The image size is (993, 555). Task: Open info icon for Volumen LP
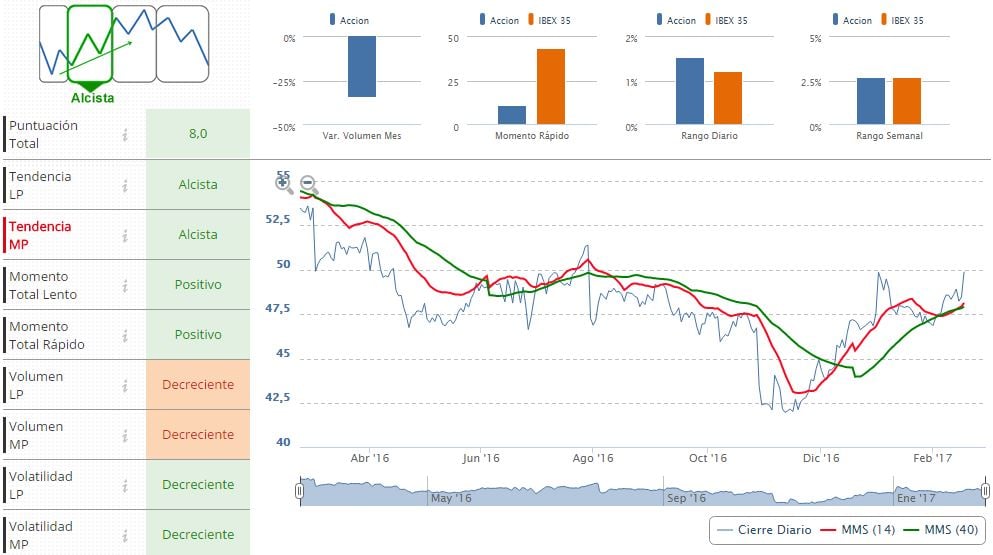coord(125,386)
